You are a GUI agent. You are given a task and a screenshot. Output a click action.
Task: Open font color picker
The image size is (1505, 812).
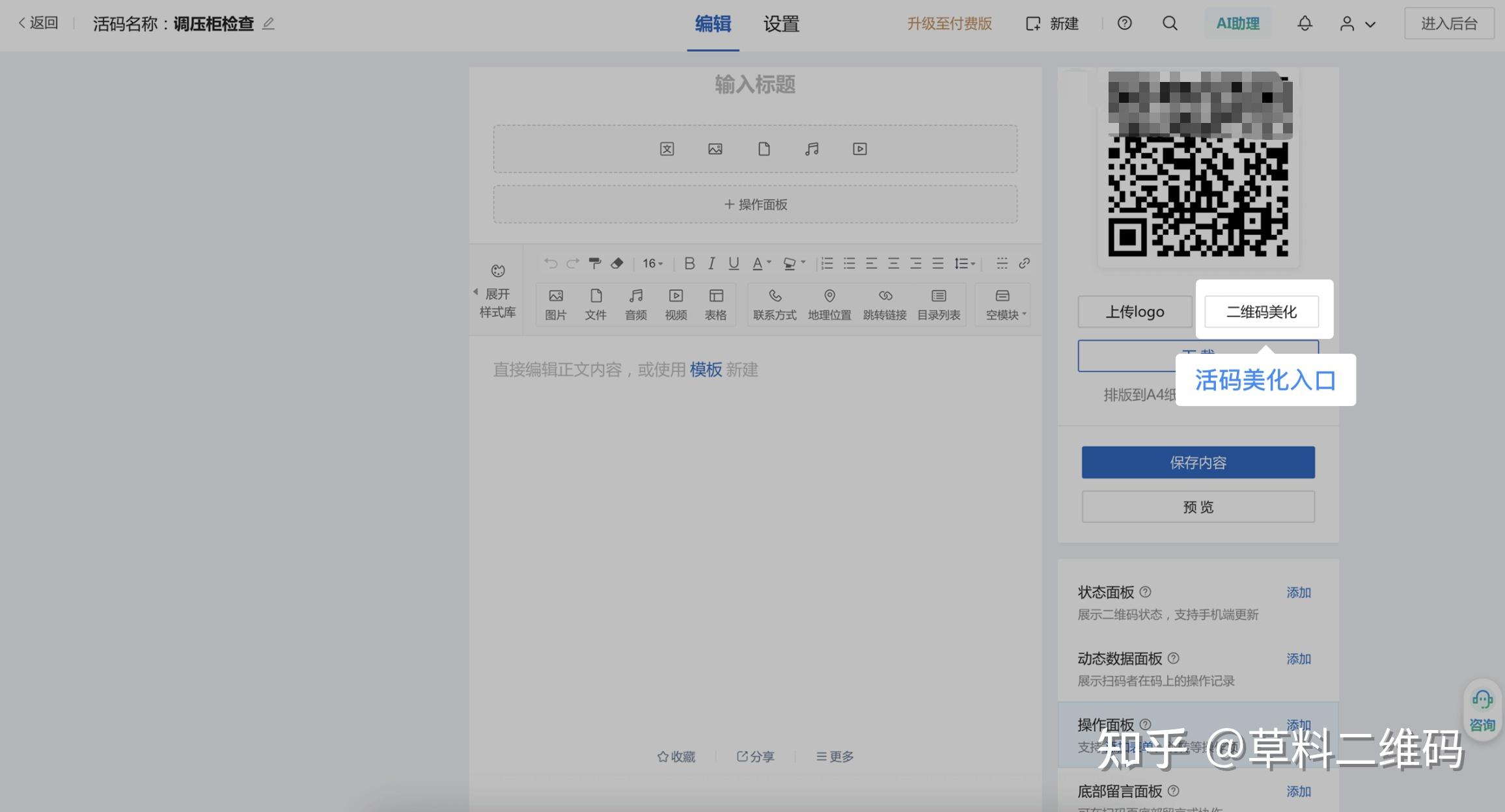[761, 263]
